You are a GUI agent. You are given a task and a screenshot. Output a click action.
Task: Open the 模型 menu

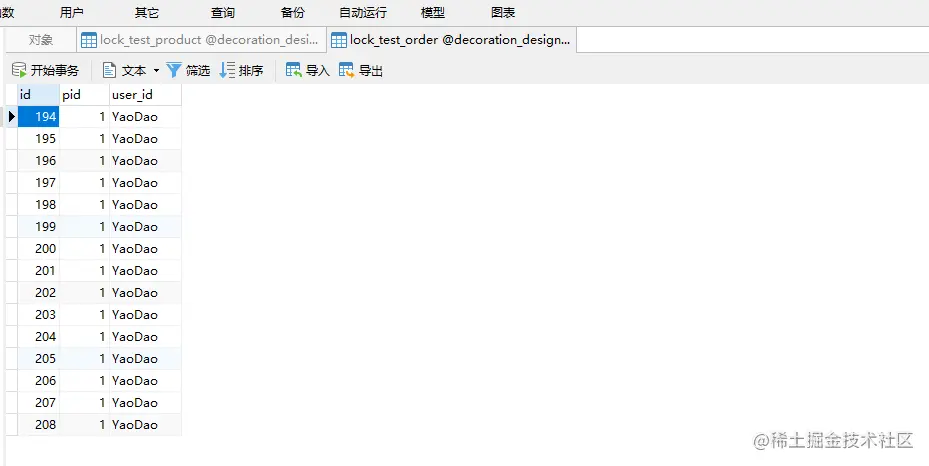coord(433,12)
